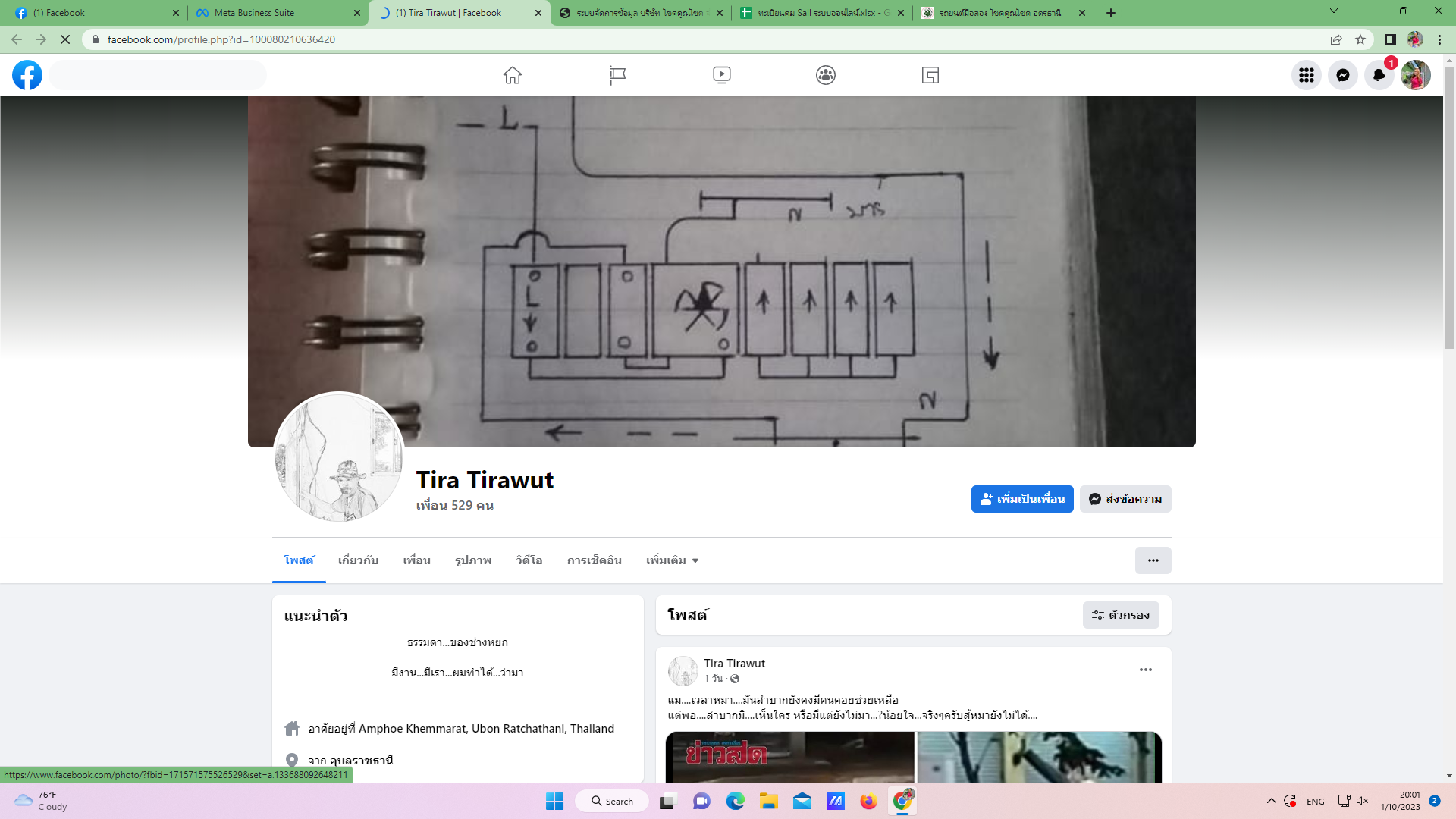Open the Watch video icon

[x=722, y=75]
